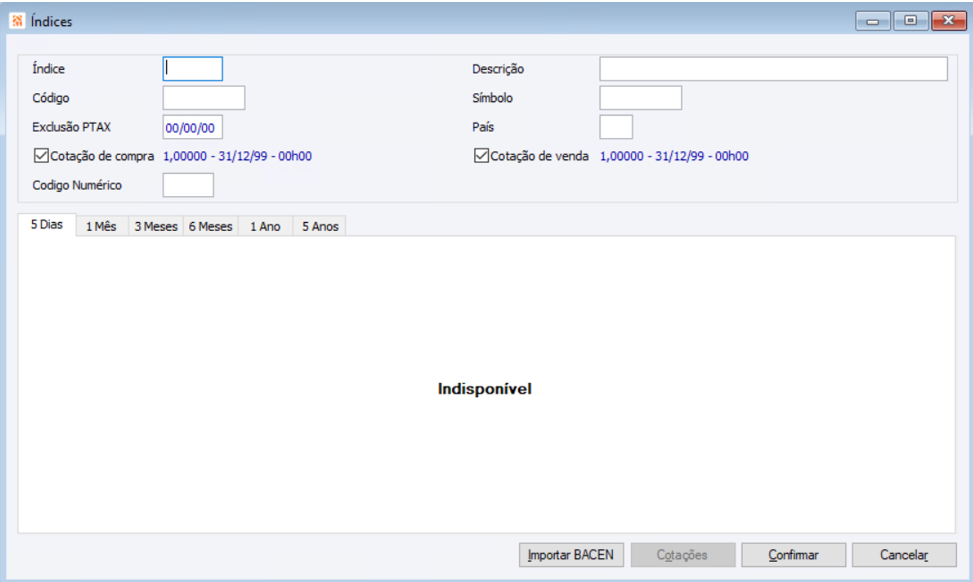This screenshot has height=582, width=973.
Task: Click the Cotações button
Action: tap(683, 555)
